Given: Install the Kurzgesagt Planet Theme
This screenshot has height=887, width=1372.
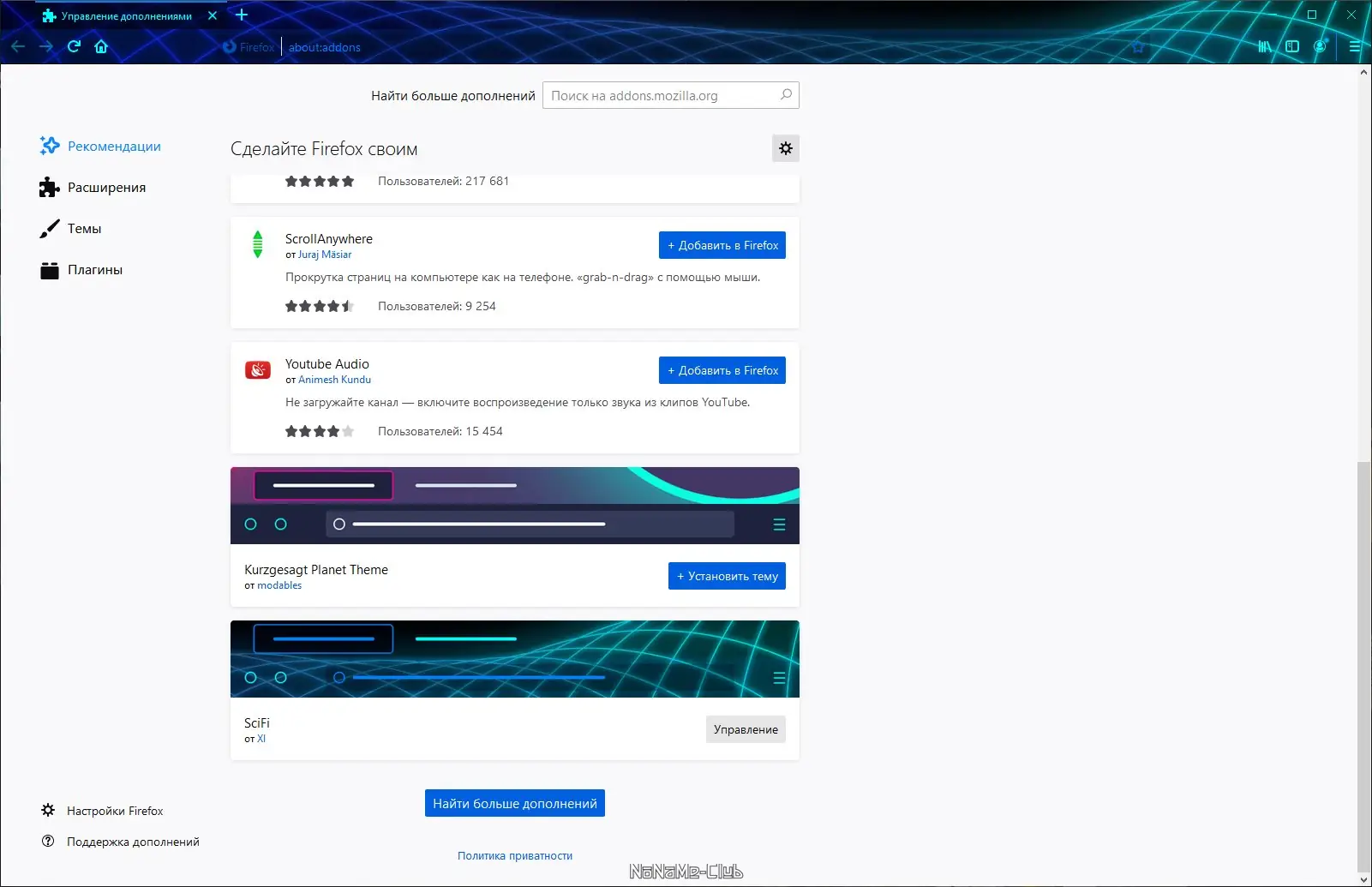Looking at the screenshot, I should (x=727, y=576).
